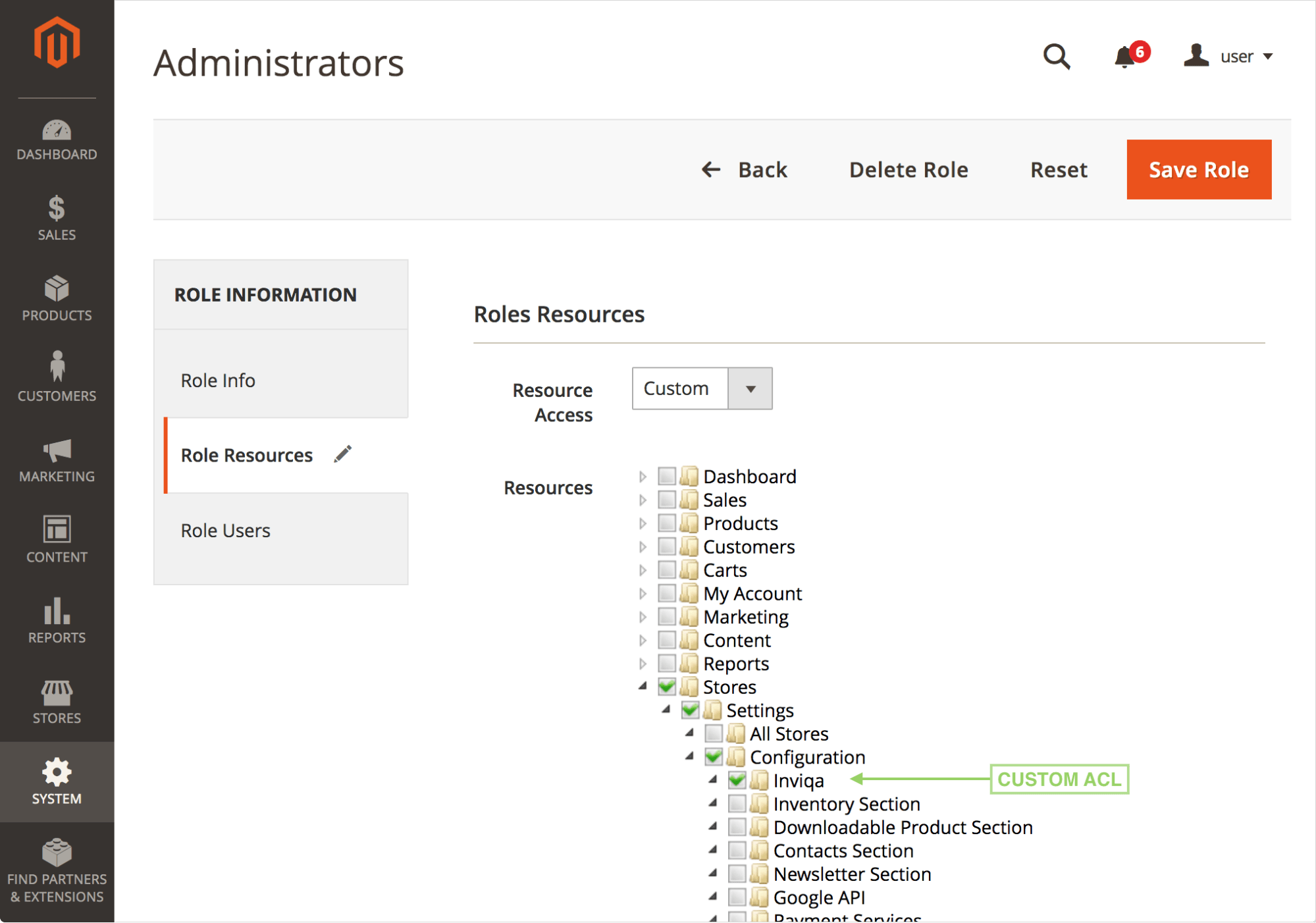Check the Dashboard resource checkbox
Viewport: 1316px width, 923px height.
point(667,476)
